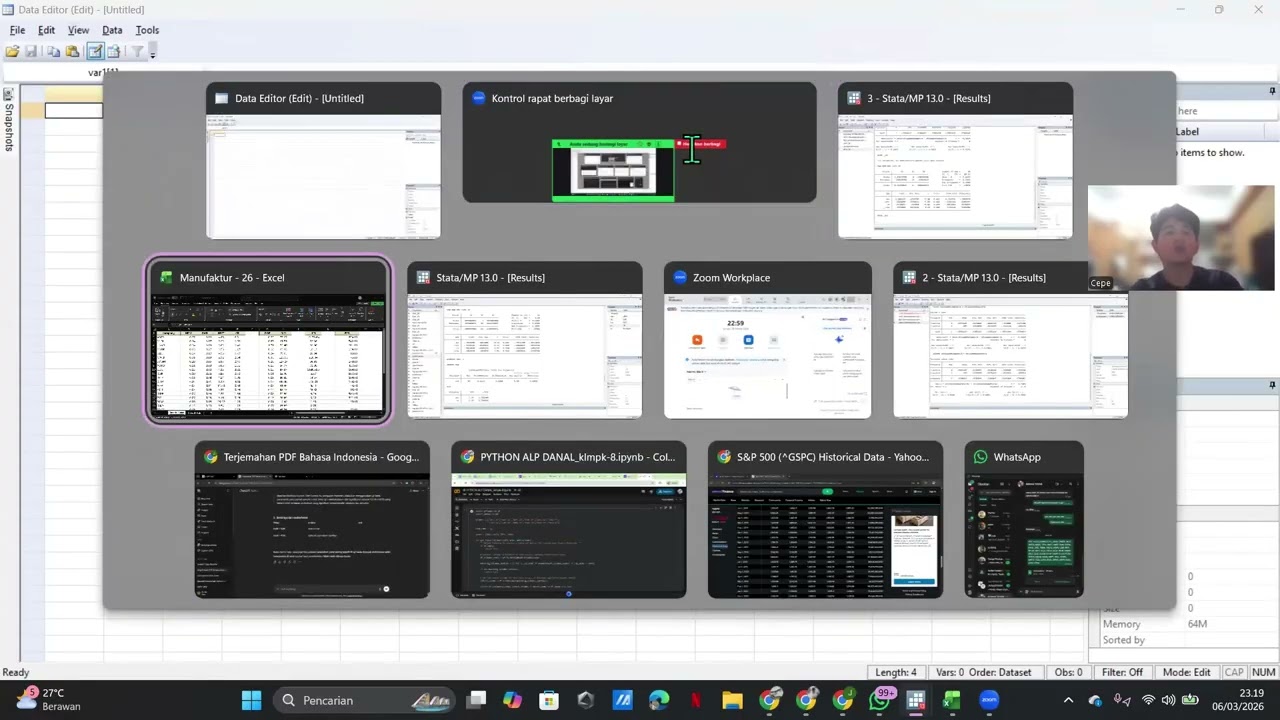This screenshot has height=720, width=1280.
Task: Open the Tools menu
Action: pyautogui.click(x=147, y=30)
